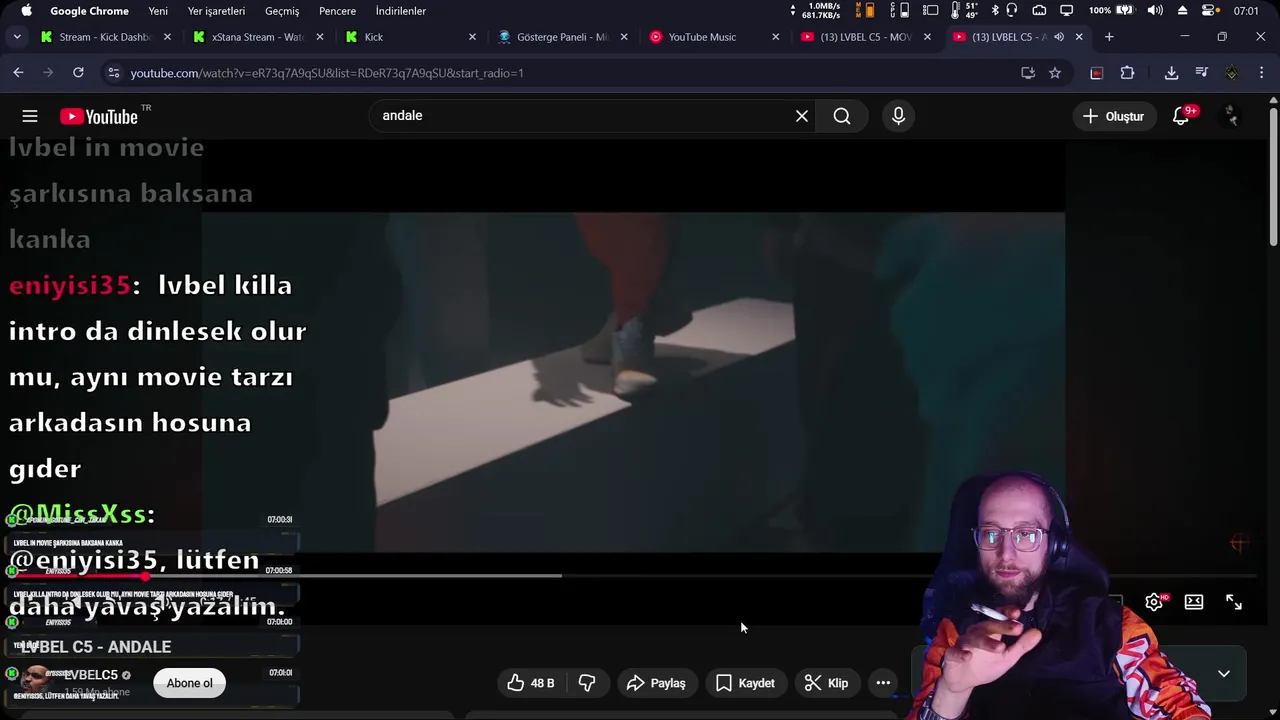Open the headphones icon in menu bar
The image size is (1280, 720).
tap(1012, 11)
